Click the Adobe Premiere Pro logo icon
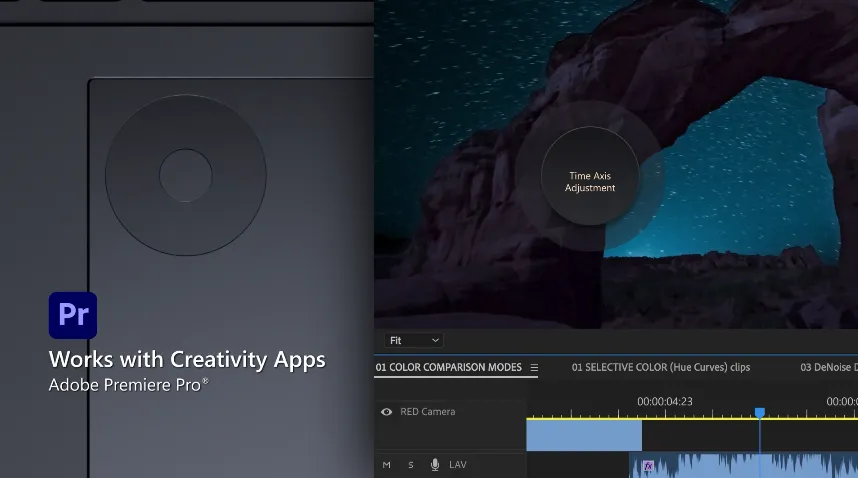Screen dimensions: 858x478 click(73, 316)
